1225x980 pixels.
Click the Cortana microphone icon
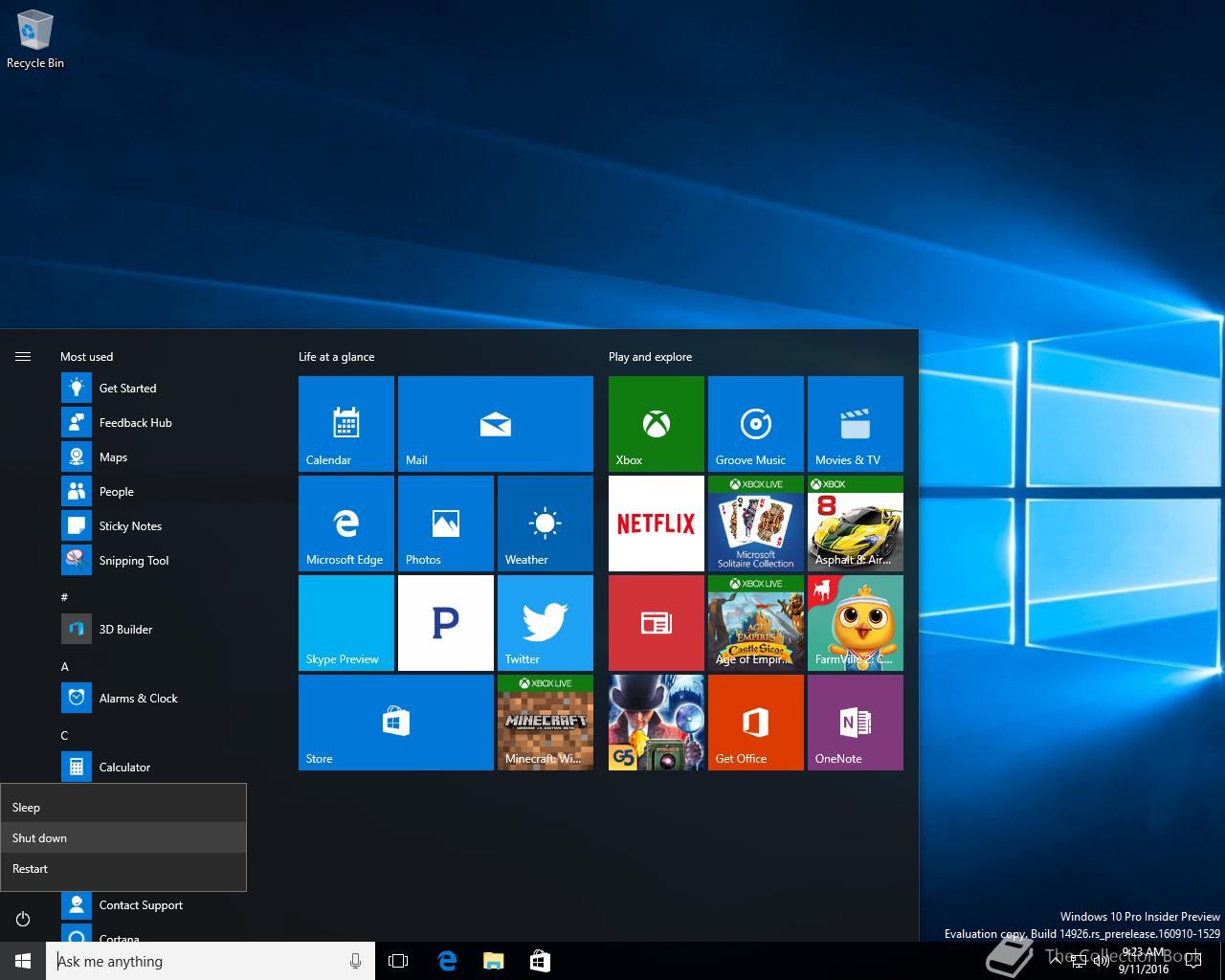356,961
